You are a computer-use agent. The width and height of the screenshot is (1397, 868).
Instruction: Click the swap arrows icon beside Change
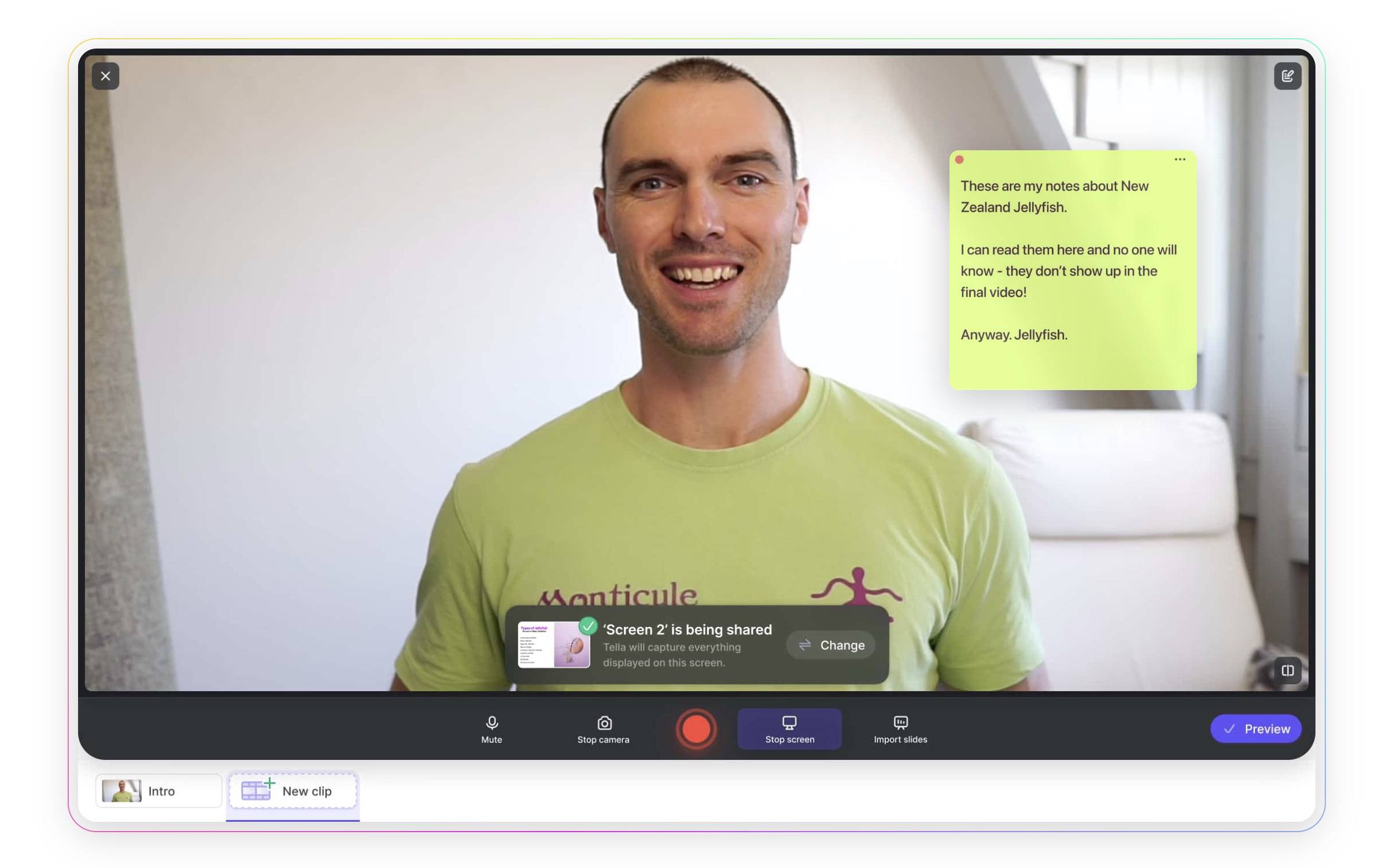(x=805, y=645)
